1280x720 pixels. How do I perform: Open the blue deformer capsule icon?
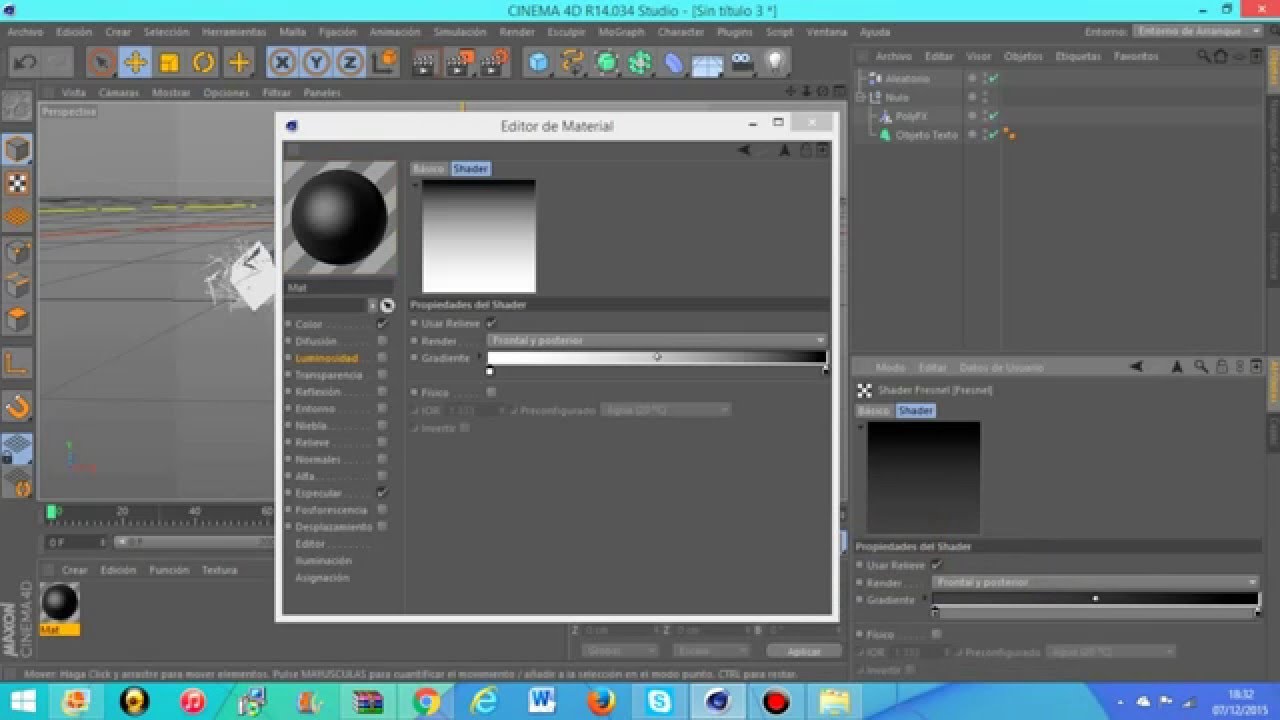674,63
